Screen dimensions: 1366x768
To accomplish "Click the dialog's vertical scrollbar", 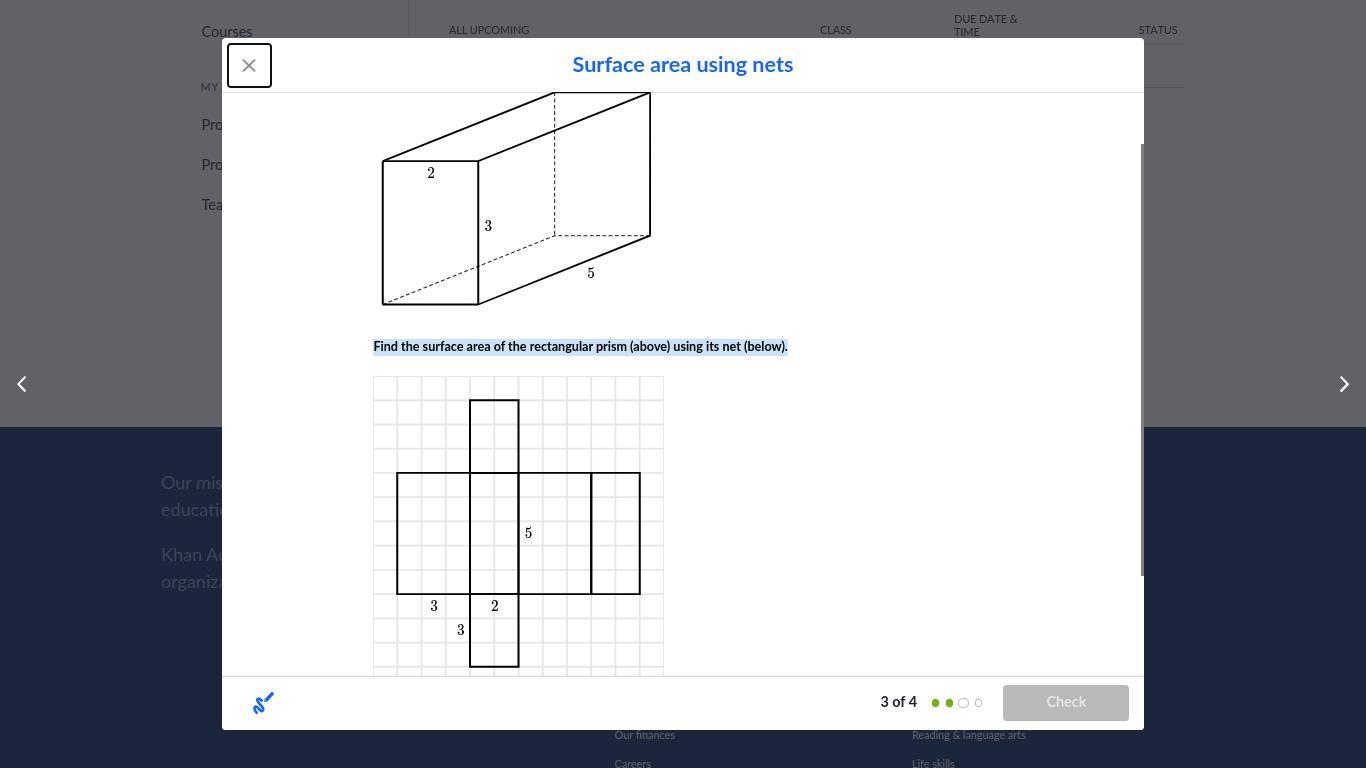I will (x=1142, y=360).
